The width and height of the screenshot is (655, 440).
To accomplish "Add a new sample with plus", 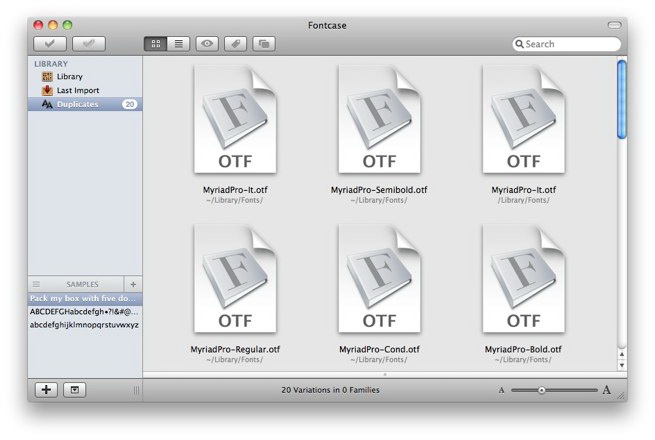I will 133,284.
